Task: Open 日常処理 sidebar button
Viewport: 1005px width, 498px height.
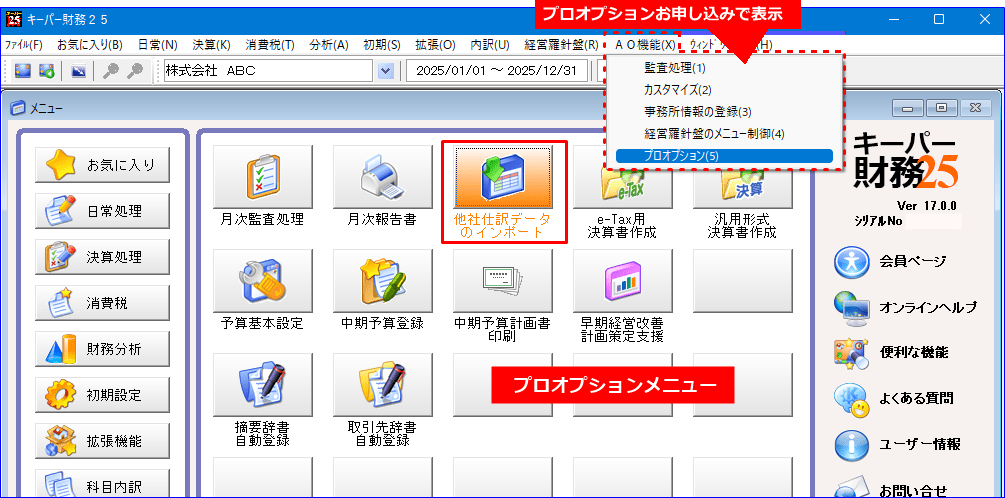Action: click(x=102, y=211)
